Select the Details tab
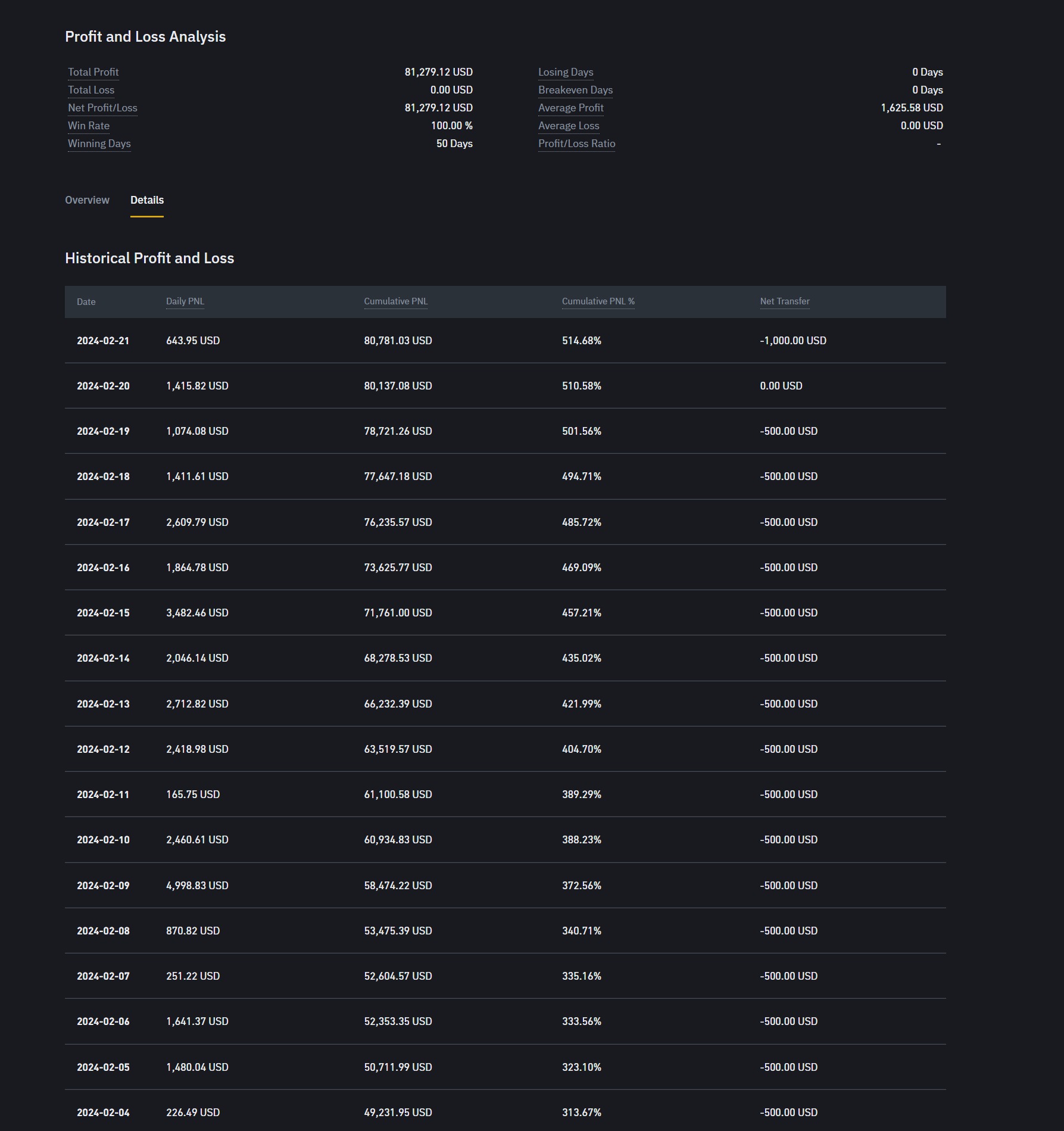The image size is (1064, 1131). (147, 200)
